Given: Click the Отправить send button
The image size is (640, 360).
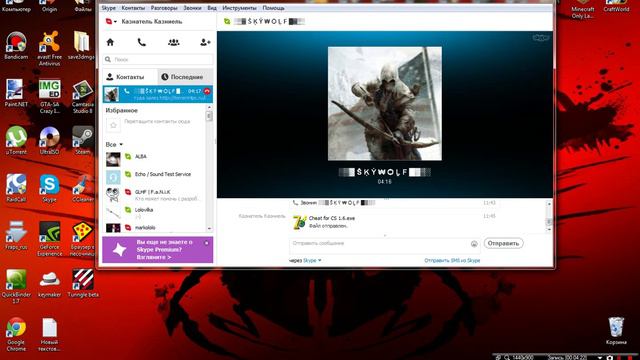Looking at the screenshot, I should click(504, 243).
